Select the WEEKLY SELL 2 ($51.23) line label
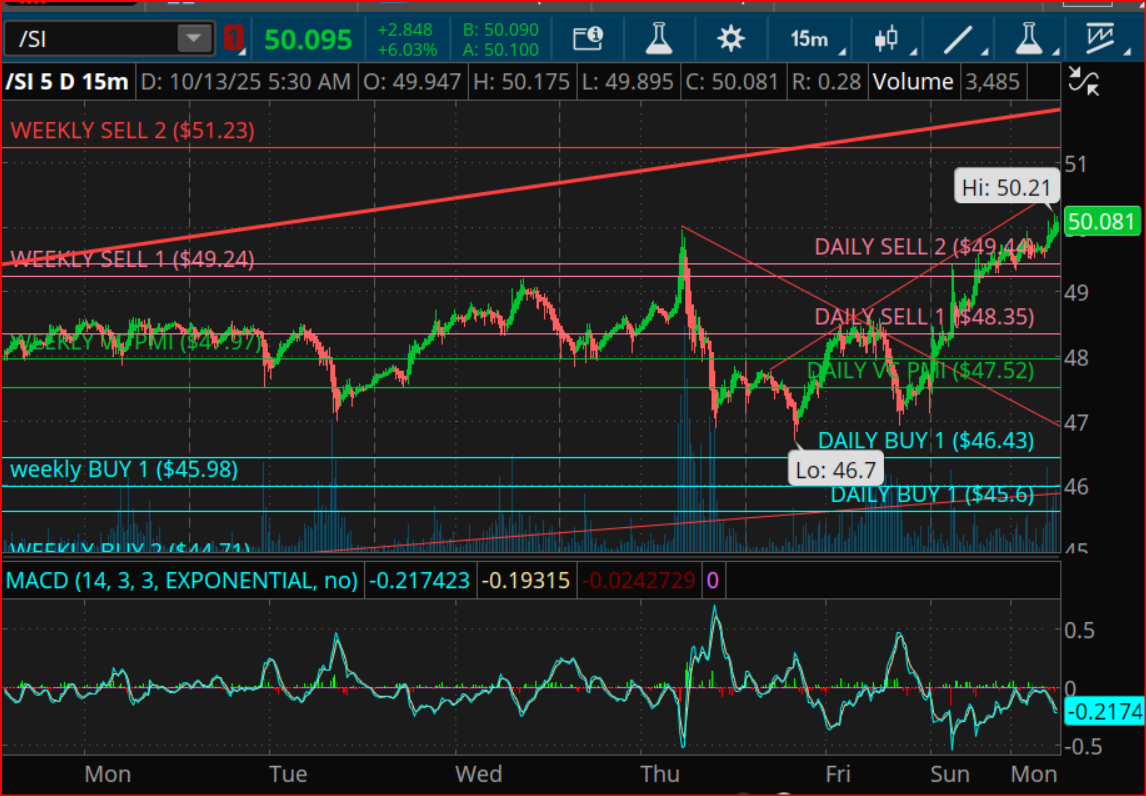The width and height of the screenshot is (1146, 796). pos(133,130)
